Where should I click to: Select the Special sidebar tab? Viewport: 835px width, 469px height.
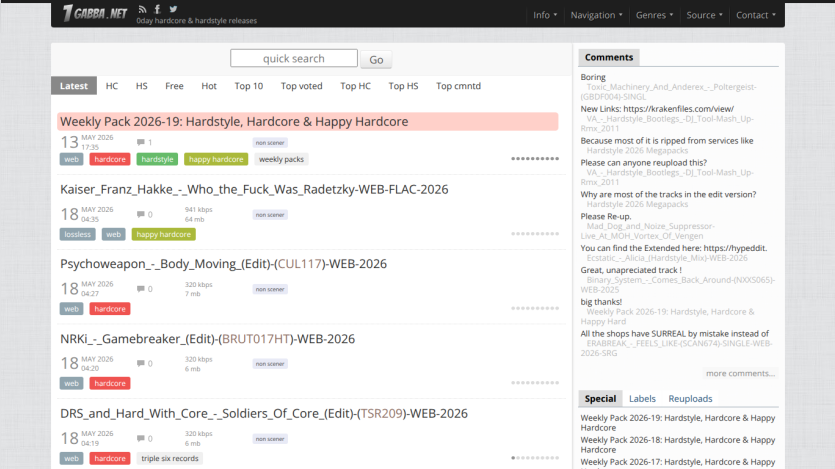(600, 399)
